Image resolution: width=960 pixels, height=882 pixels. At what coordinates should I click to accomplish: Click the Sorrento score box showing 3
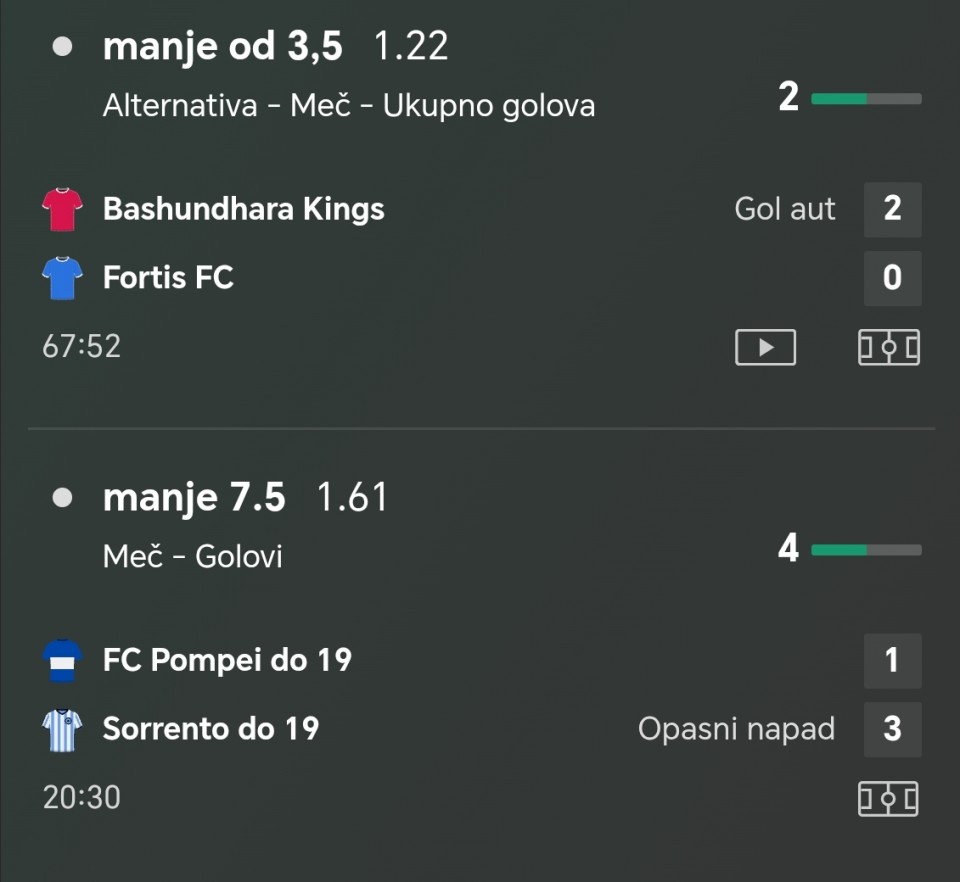click(892, 729)
